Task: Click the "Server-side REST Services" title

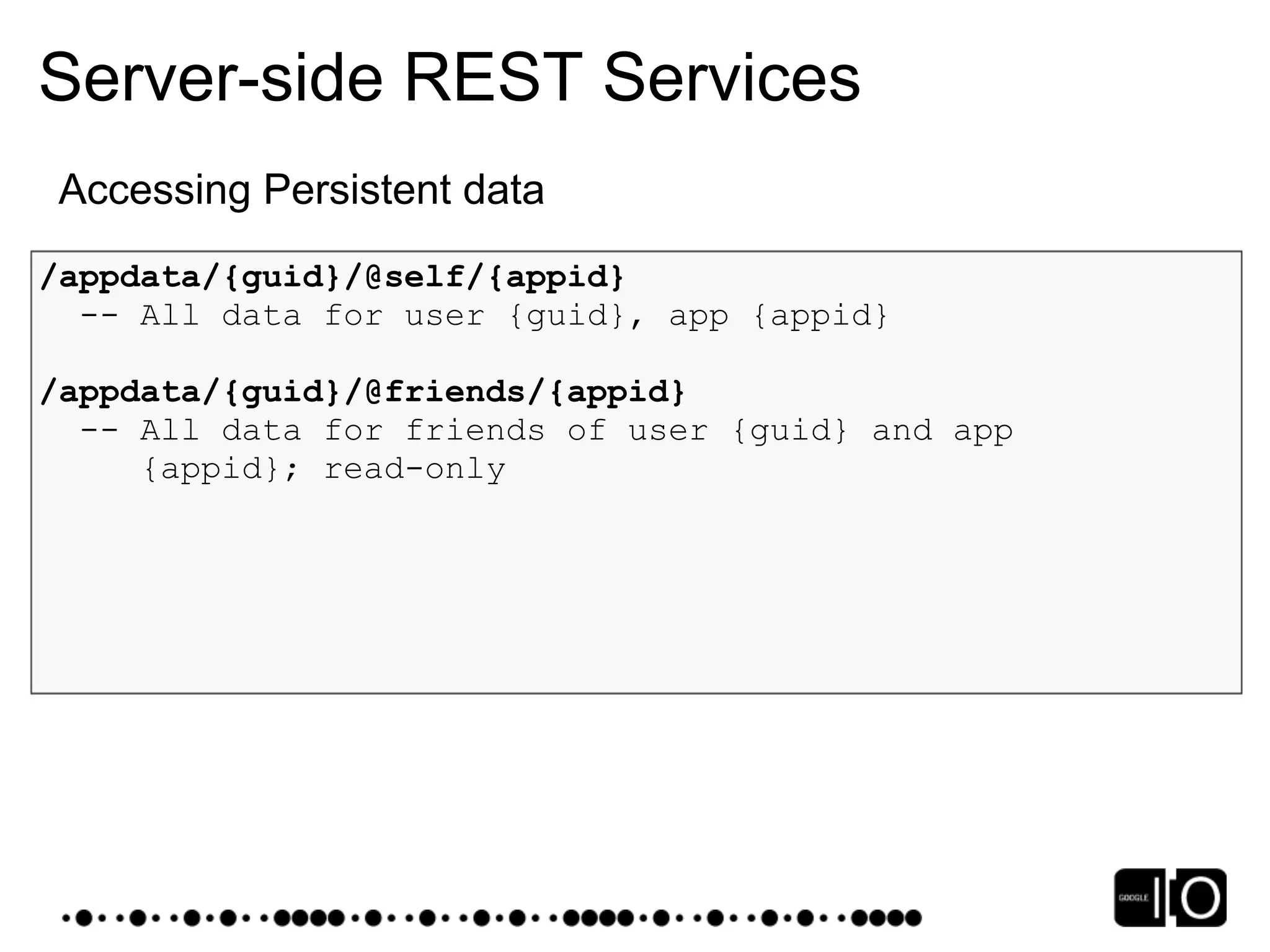Action: pyautogui.click(x=450, y=79)
